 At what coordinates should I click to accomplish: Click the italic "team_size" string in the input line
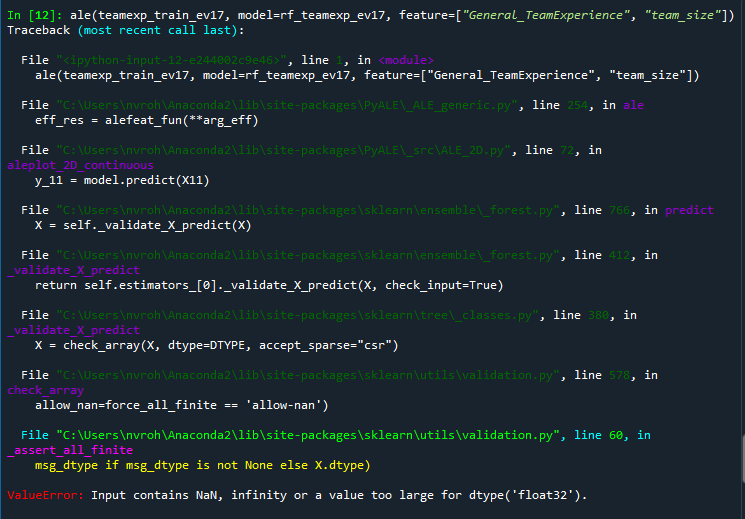coord(682,15)
